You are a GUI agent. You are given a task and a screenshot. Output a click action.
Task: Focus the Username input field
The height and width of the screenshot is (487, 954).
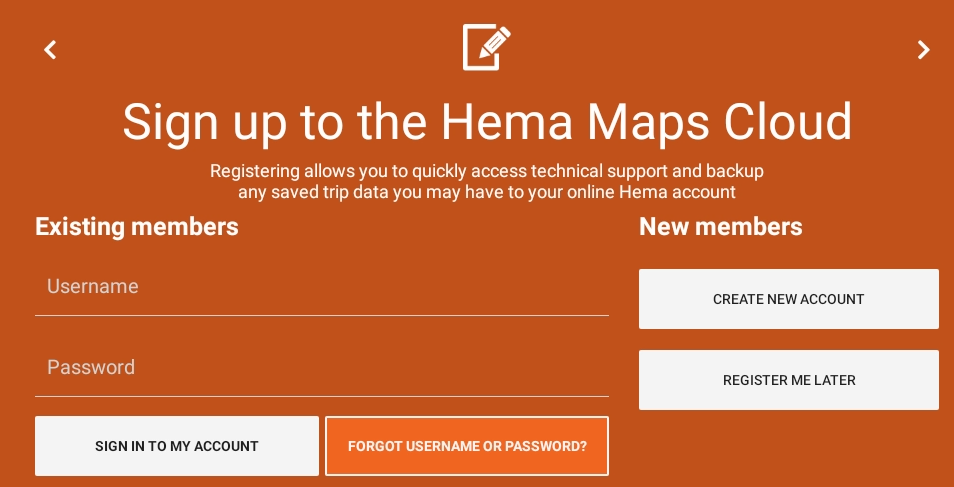[x=321, y=287]
